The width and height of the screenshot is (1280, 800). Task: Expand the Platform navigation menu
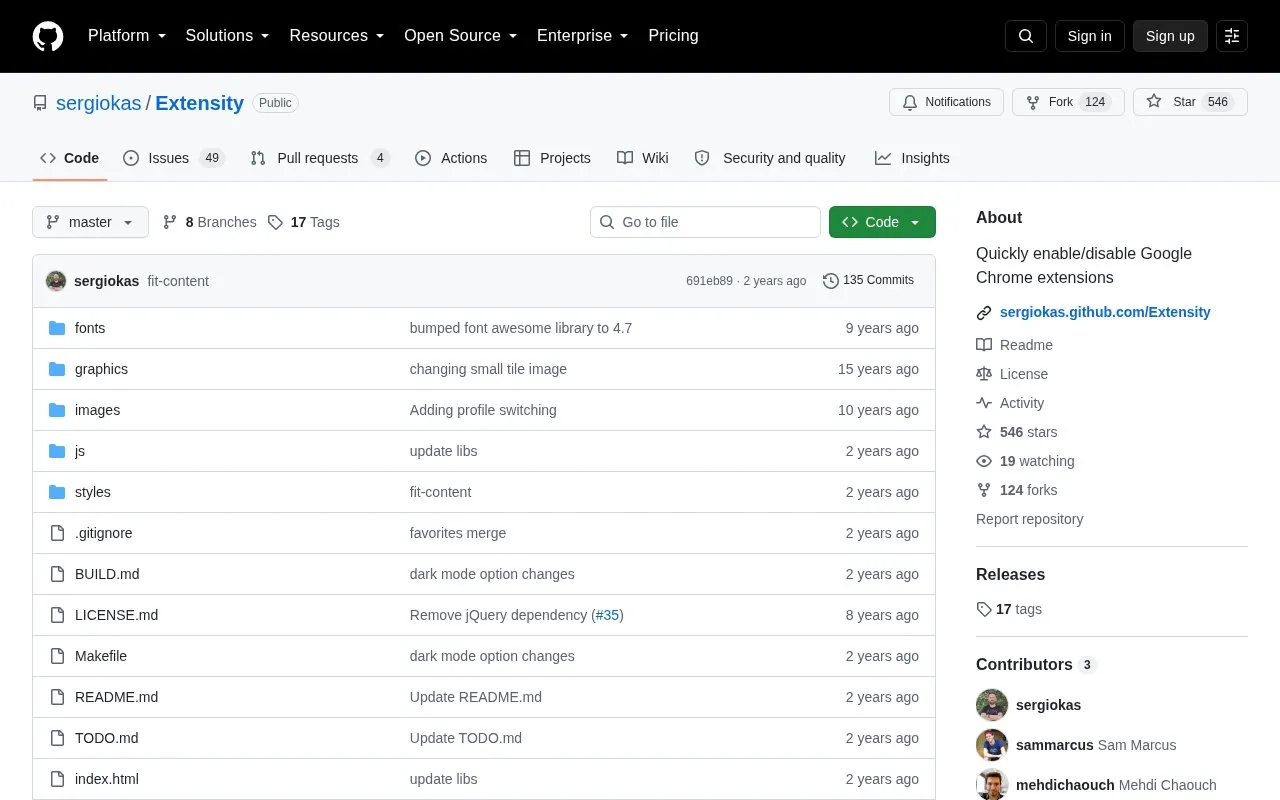127,36
